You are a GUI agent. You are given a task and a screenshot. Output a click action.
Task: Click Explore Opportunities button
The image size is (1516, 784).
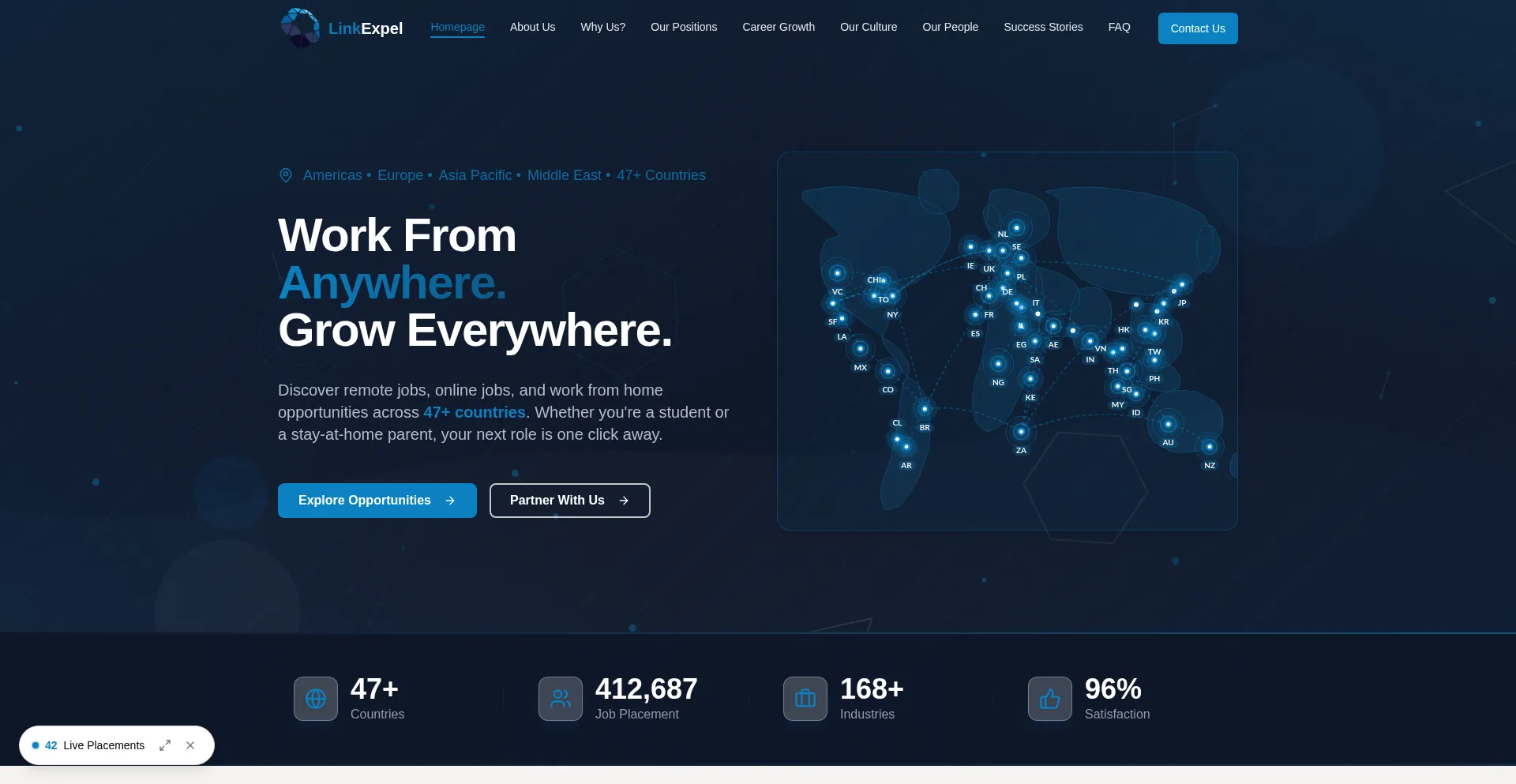tap(377, 501)
